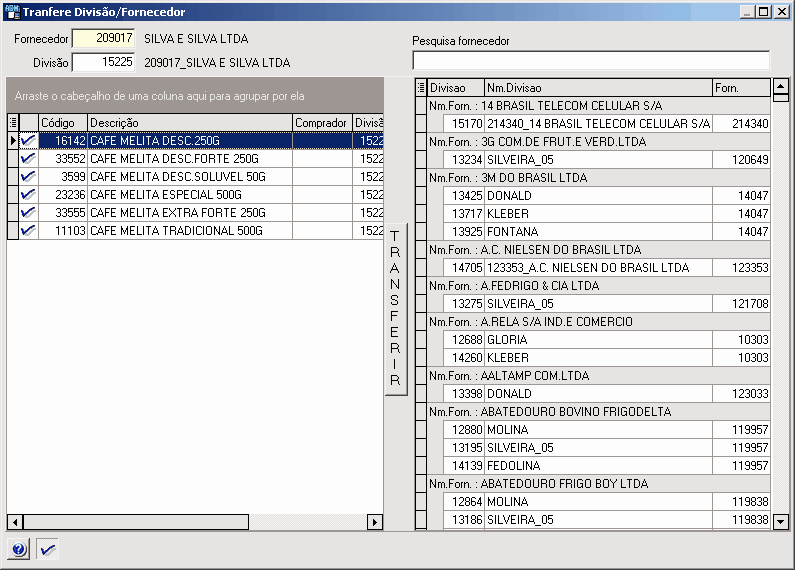Image resolution: width=795 pixels, height=570 pixels.
Task: Select group A.FEDRIGO & CIA LTDA
Action: click(598, 286)
